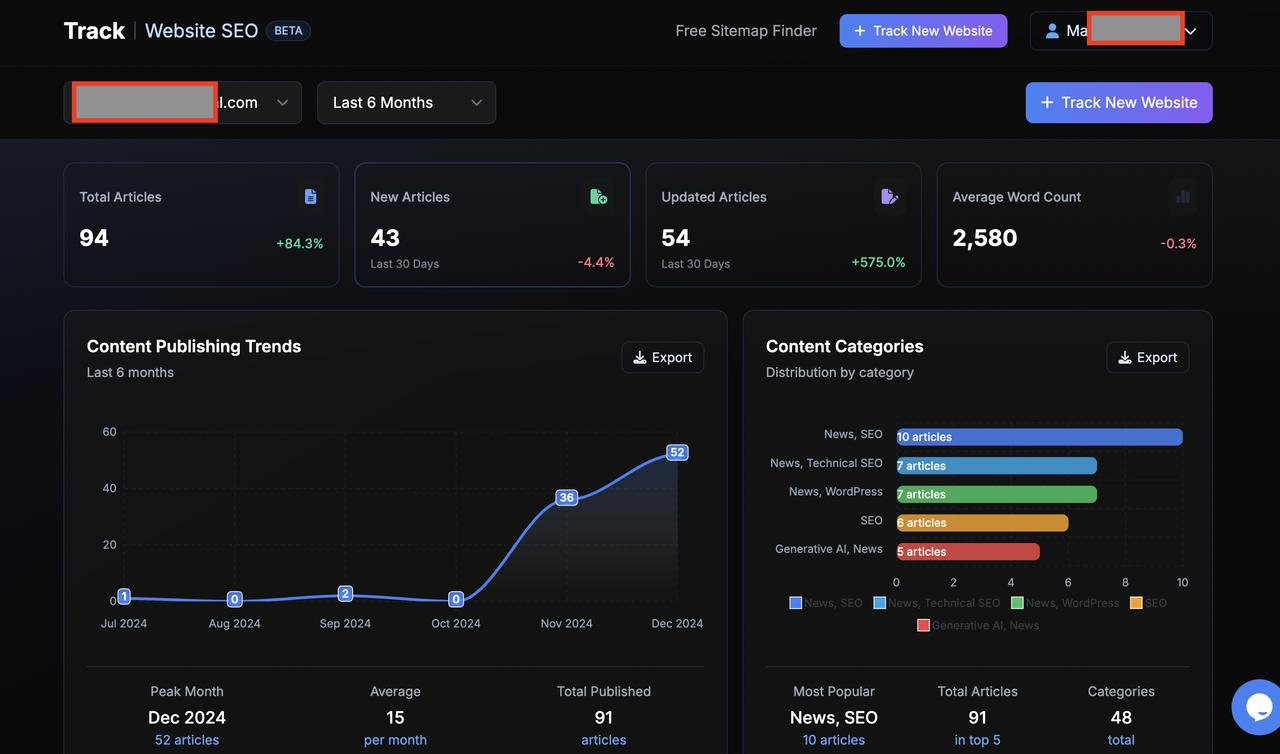Expand the user account menu
The image size is (1280, 754).
pos(1121,31)
